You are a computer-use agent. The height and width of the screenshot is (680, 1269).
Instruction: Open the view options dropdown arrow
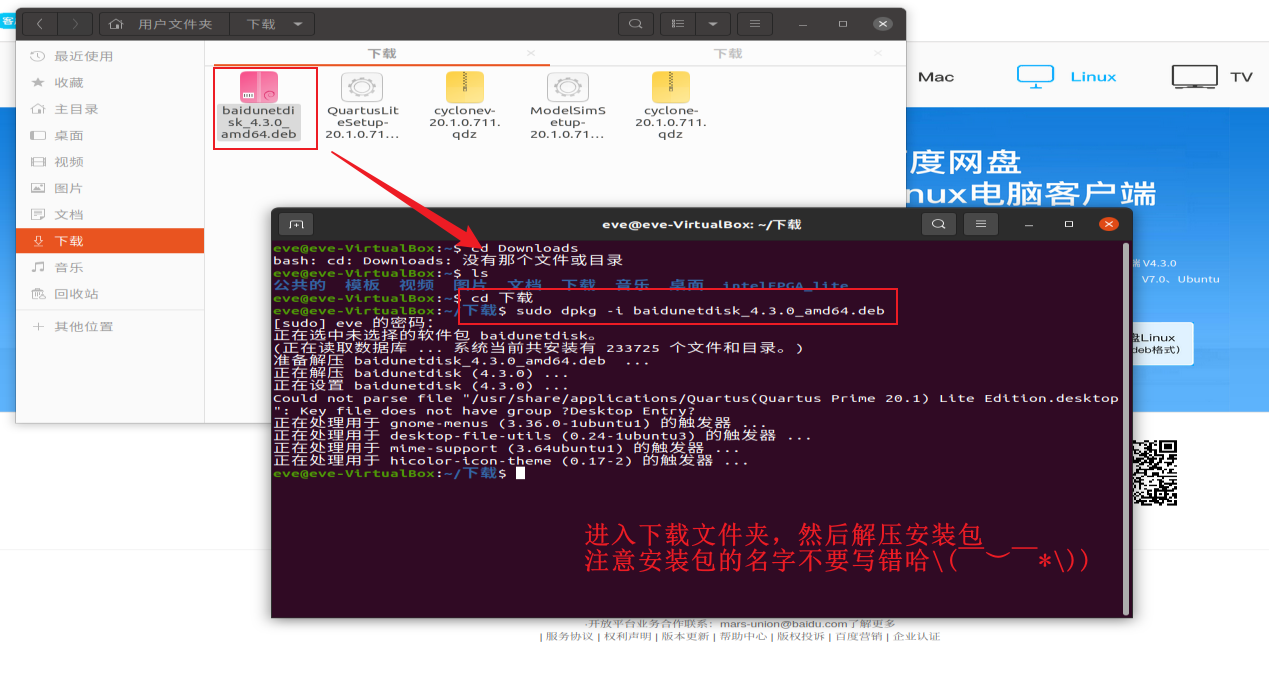pyautogui.click(x=712, y=24)
